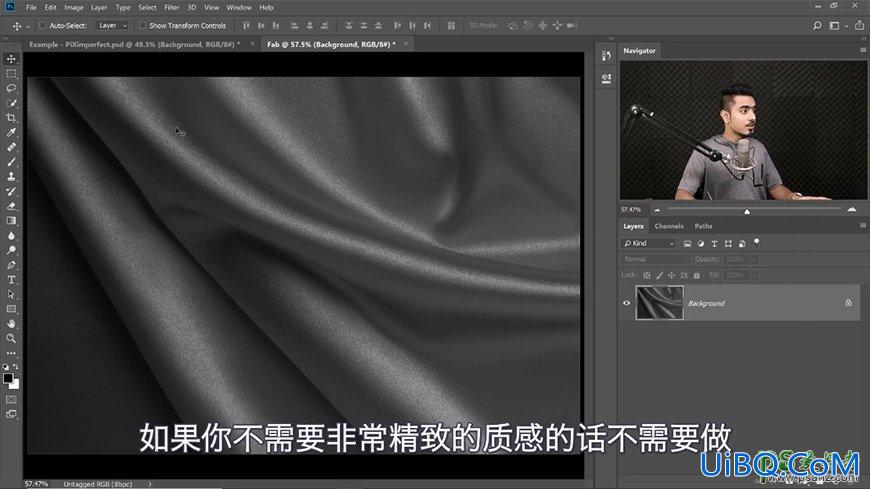Viewport: 870px width, 489px height.
Task: Toggle shape layer filter
Action: tap(728, 244)
